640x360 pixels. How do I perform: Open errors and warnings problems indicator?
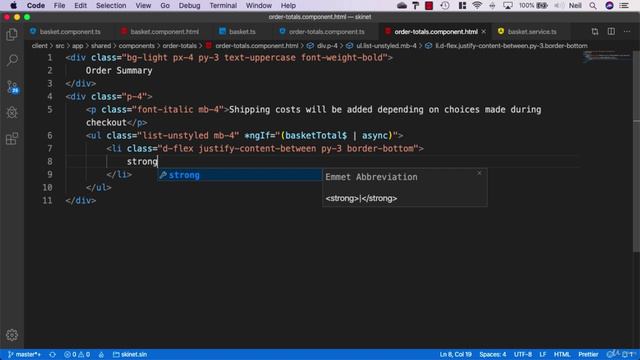(x=77, y=354)
